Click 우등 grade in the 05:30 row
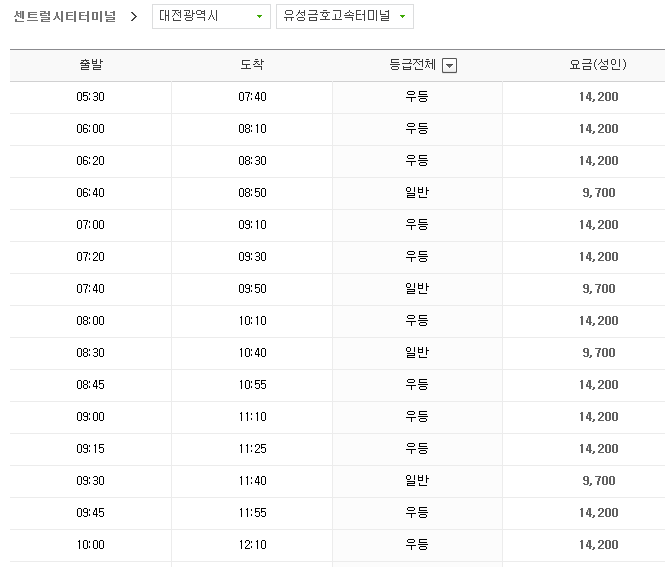665x567 pixels. (x=417, y=97)
